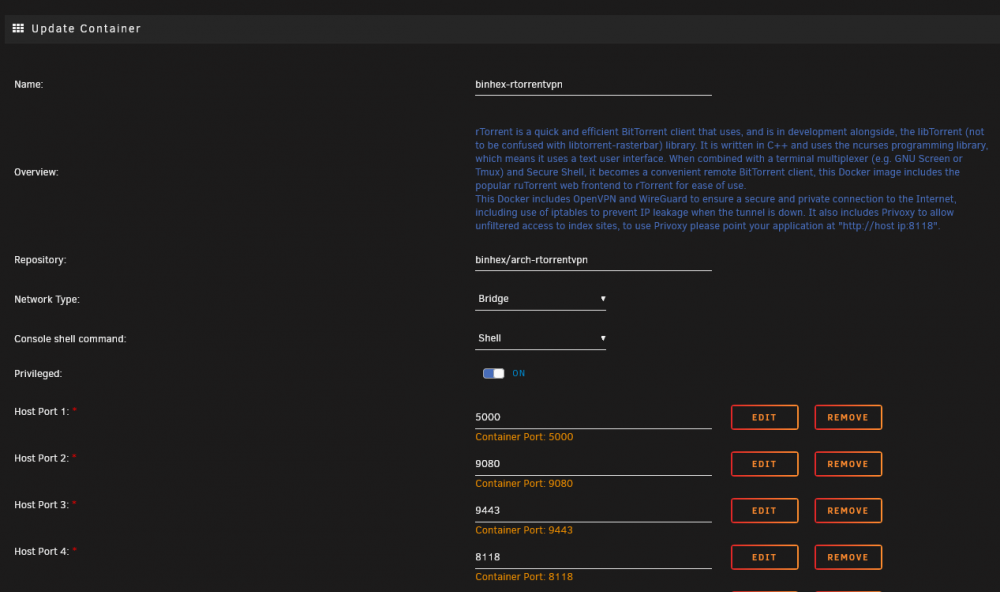Click the Host Port 3 field 9443
Image resolution: width=1000 pixels, height=592 pixels.
tap(593, 510)
